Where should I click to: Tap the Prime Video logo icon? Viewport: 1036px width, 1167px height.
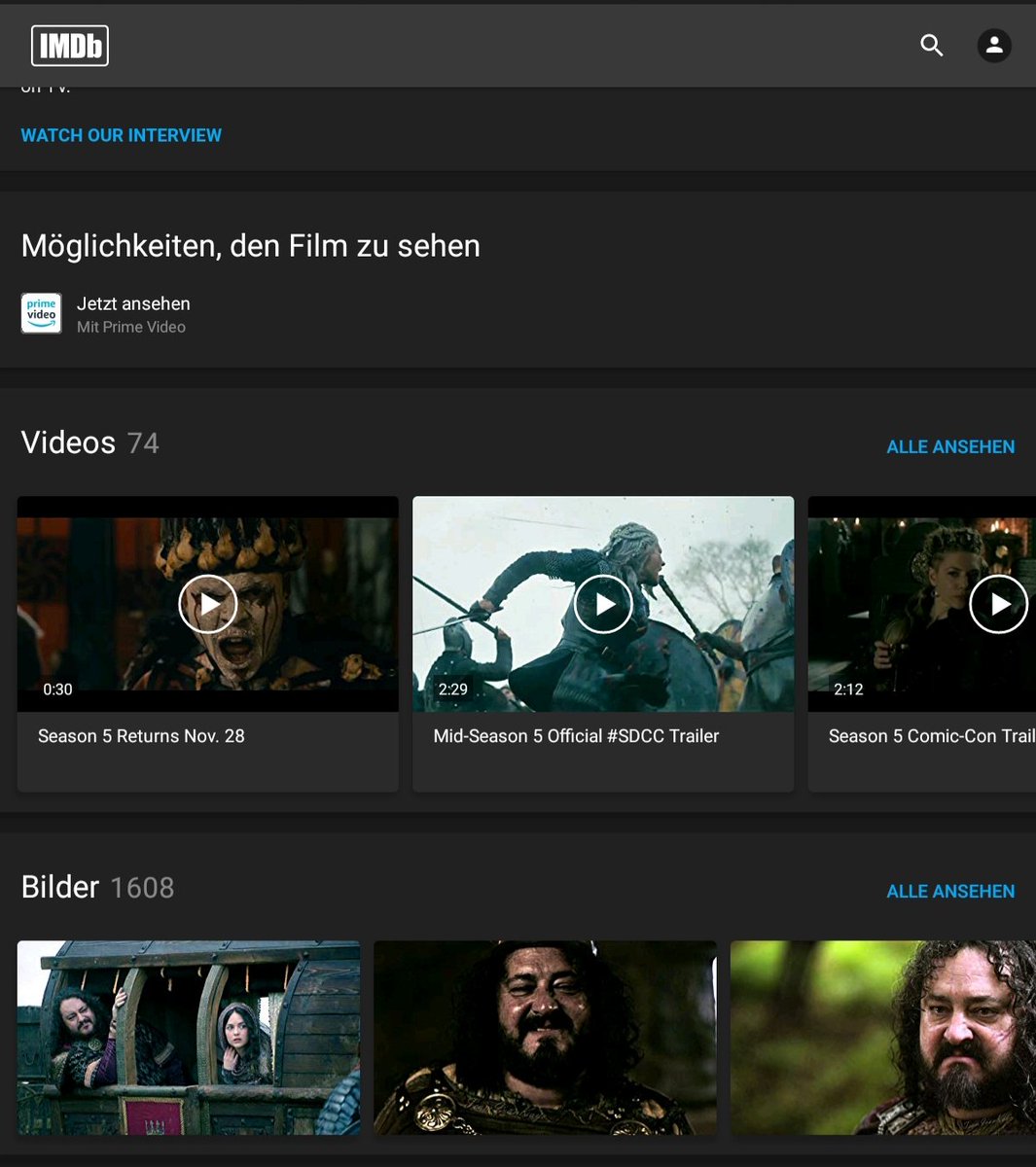tap(42, 313)
